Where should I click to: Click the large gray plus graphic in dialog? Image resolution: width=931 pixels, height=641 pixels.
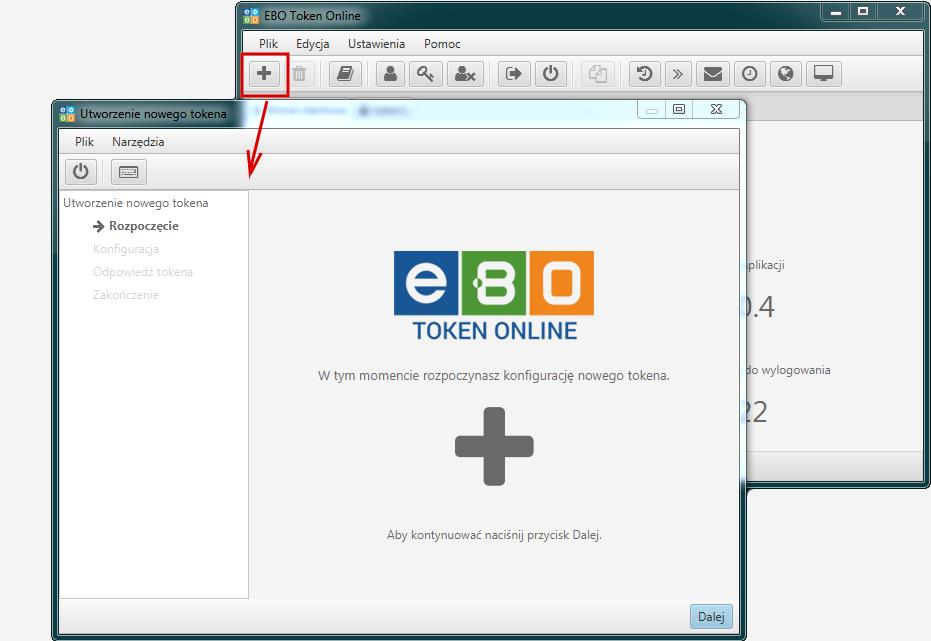click(494, 446)
